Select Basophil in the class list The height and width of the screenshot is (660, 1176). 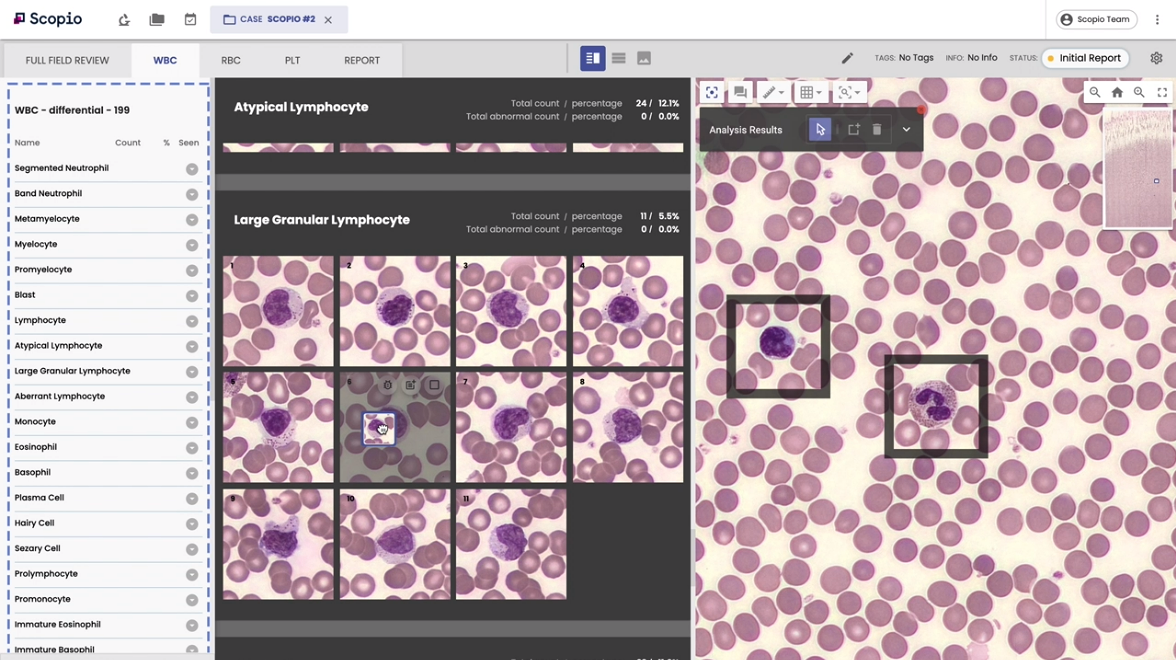point(32,472)
